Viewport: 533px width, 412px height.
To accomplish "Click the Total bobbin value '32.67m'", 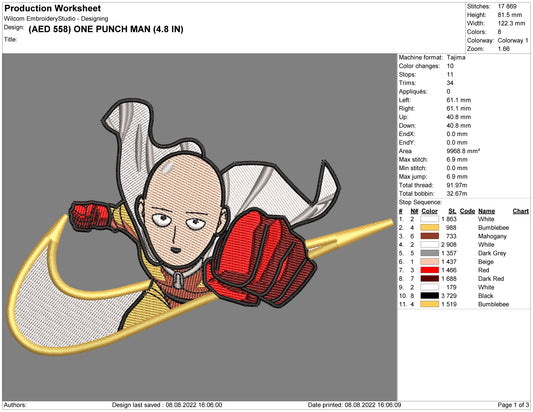I will pos(457,194).
